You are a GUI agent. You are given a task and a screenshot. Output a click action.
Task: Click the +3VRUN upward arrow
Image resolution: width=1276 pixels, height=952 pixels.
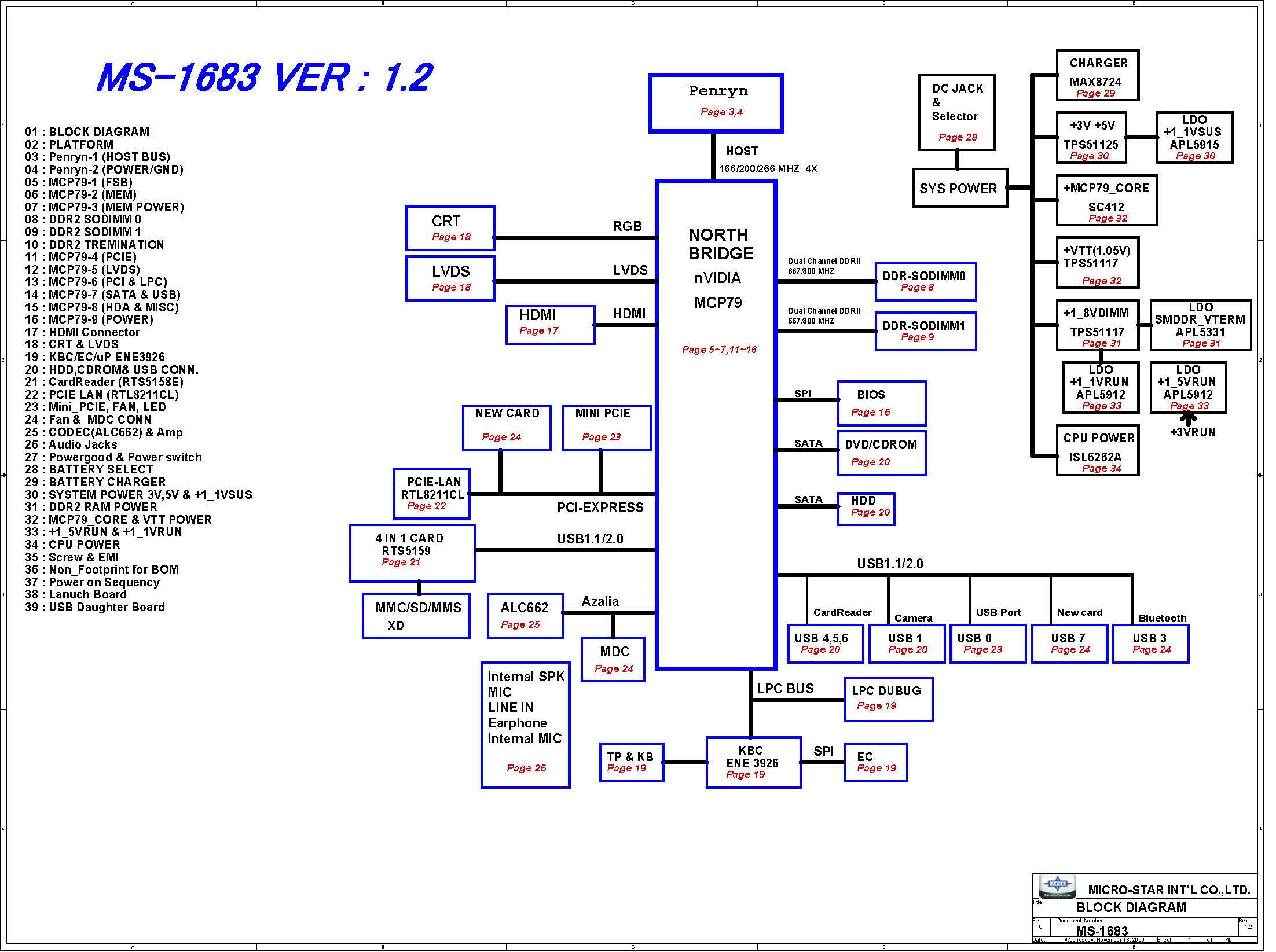click(1187, 418)
